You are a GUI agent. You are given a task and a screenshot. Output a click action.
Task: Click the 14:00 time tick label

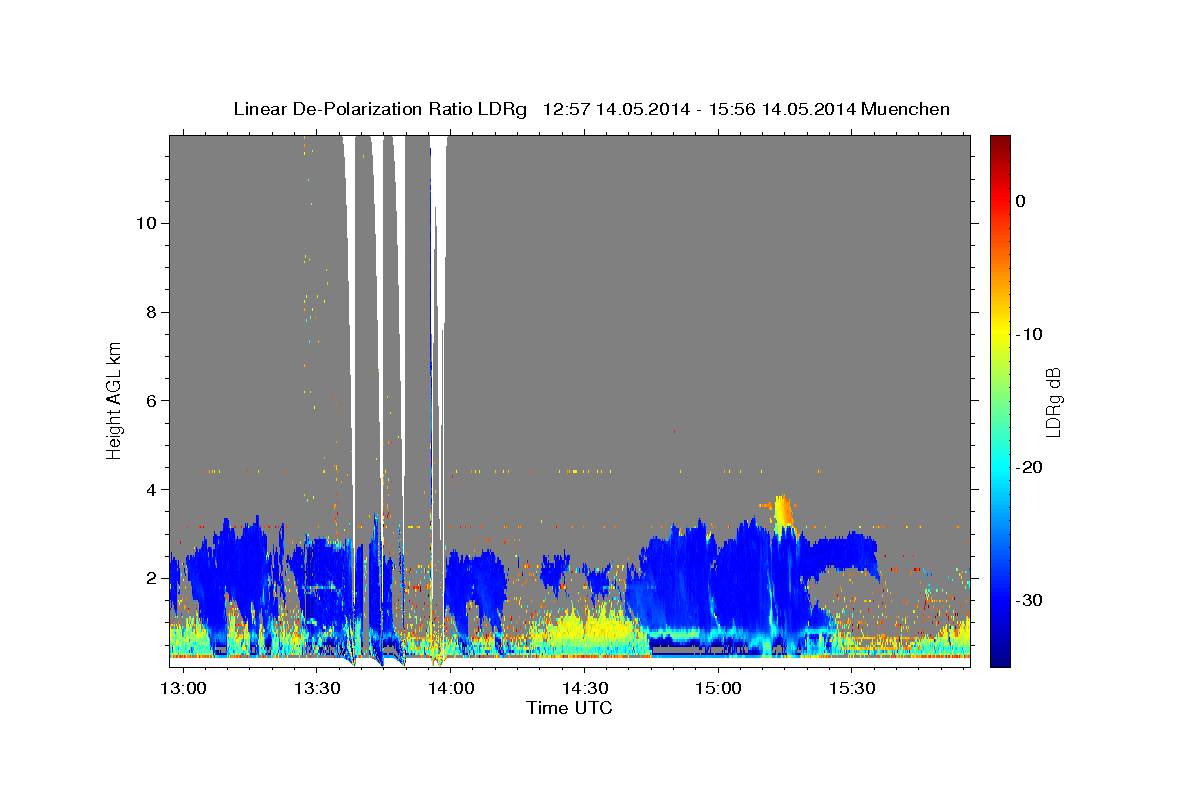coord(451,688)
